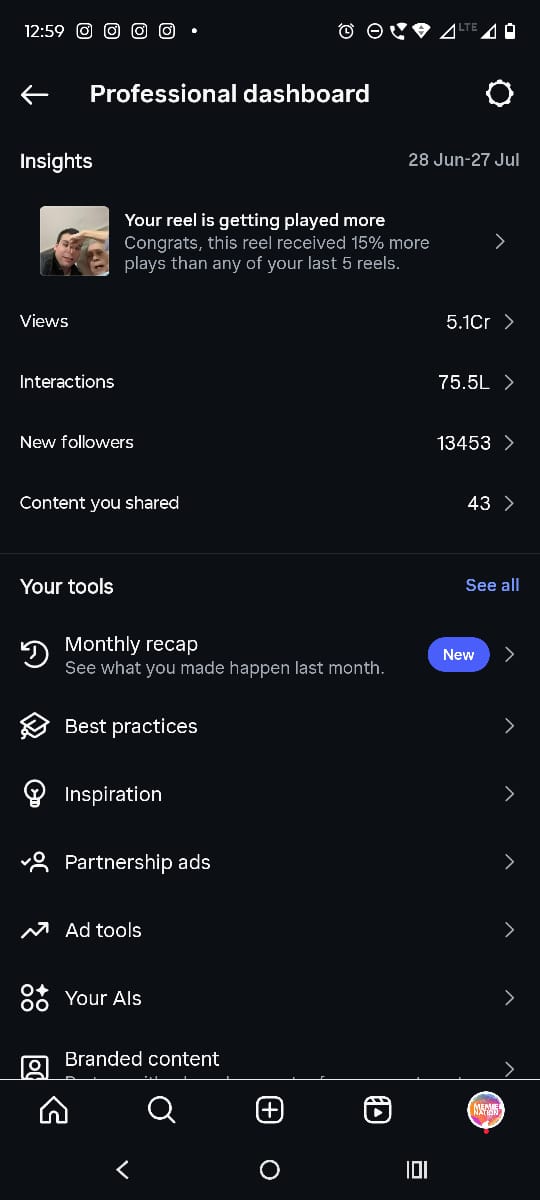Open the Content you shared row
The image size is (540, 1200).
point(270,503)
